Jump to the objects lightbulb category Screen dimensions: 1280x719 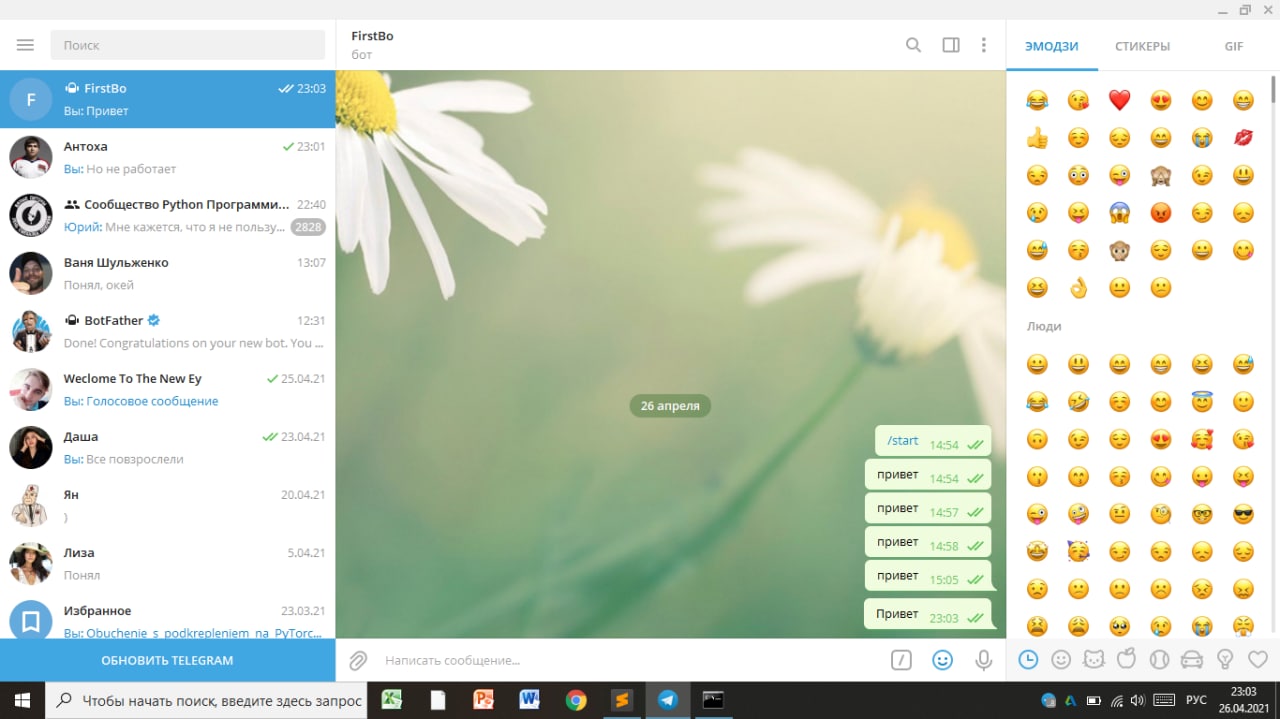[x=1224, y=659]
